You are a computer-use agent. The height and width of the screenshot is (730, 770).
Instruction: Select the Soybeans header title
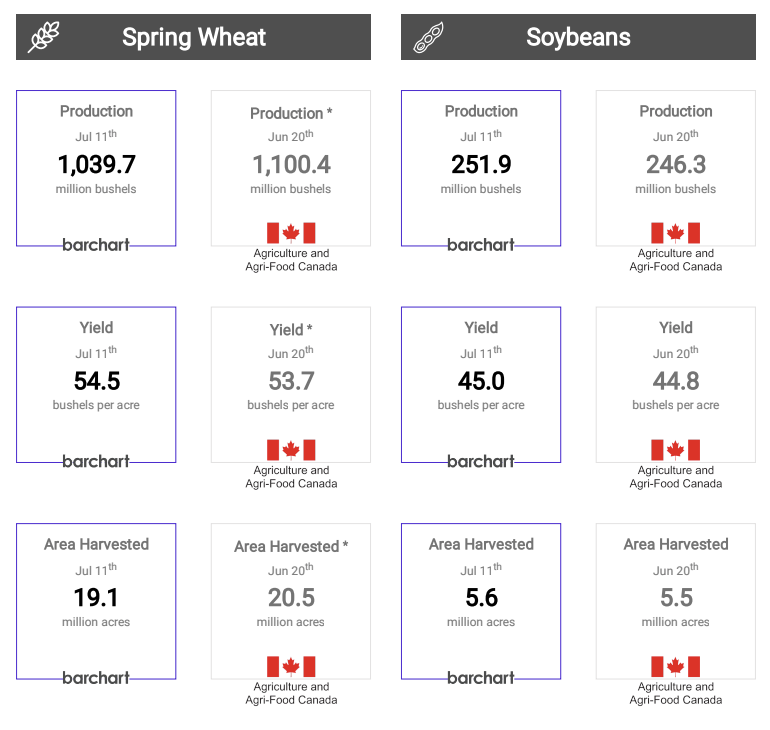[x=578, y=38]
